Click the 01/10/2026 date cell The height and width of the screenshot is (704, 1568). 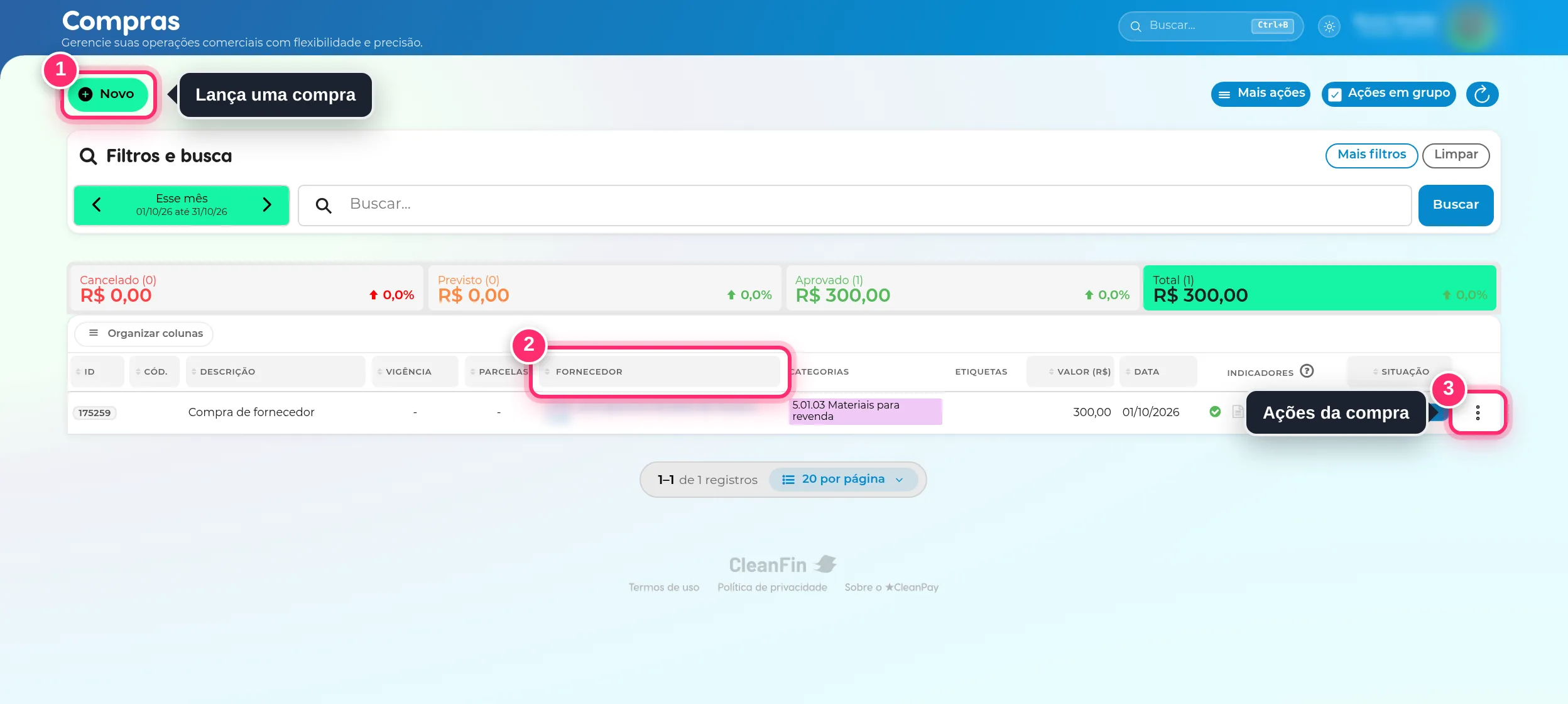[x=1151, y=412]
